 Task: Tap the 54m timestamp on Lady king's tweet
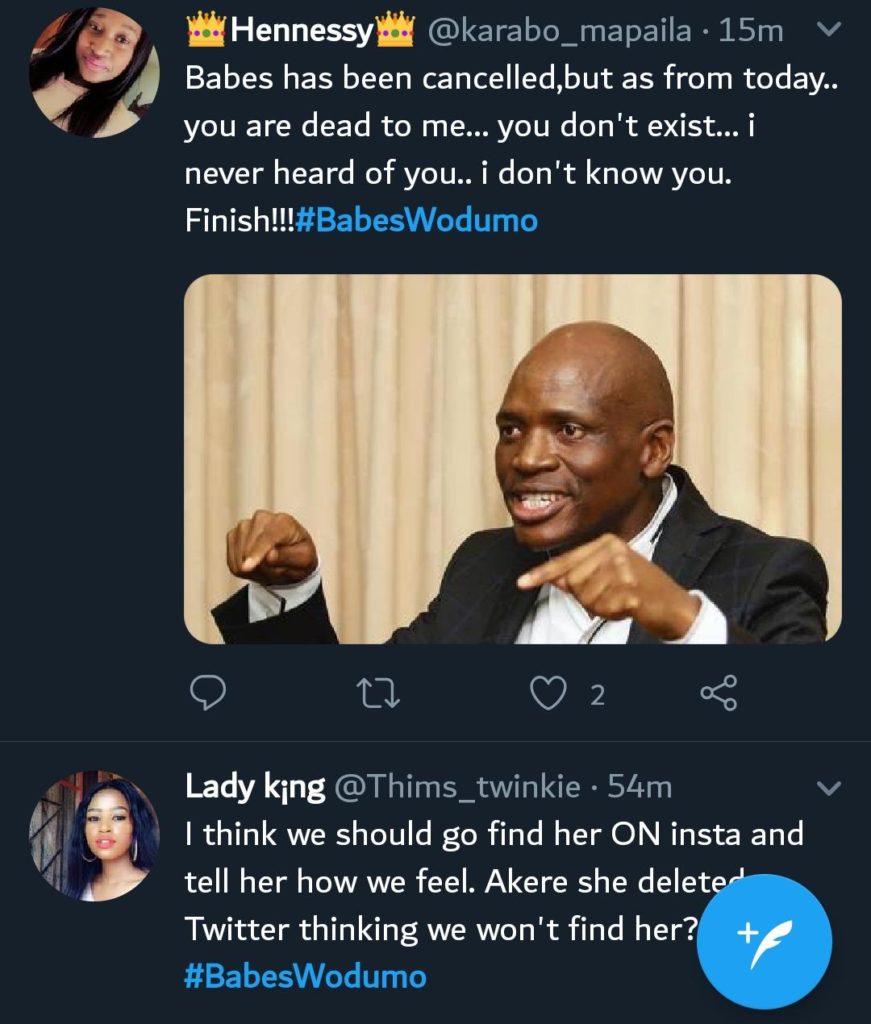click(x=640, y=788)
